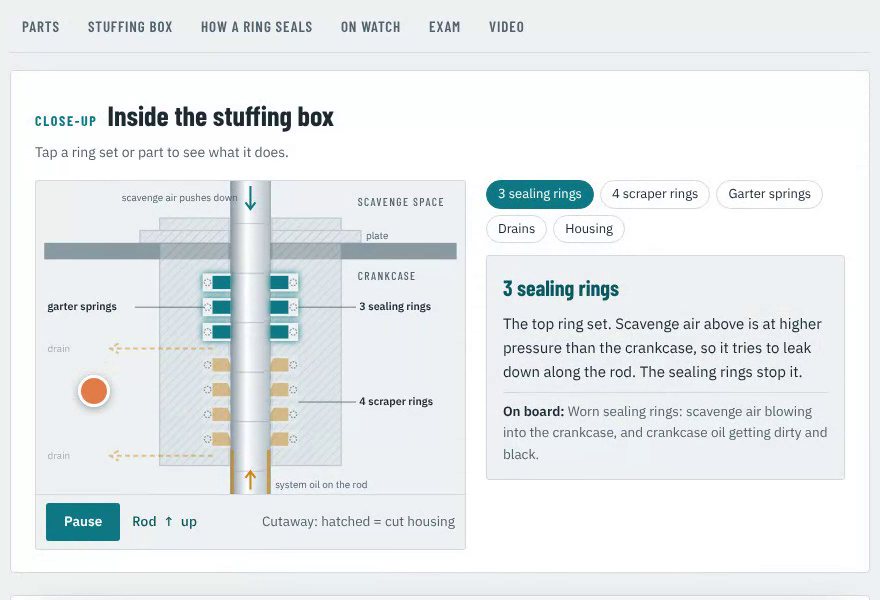Click the '3 sealing rings' diagram label
The image size is (880, 600).
[x=395, y=306]
